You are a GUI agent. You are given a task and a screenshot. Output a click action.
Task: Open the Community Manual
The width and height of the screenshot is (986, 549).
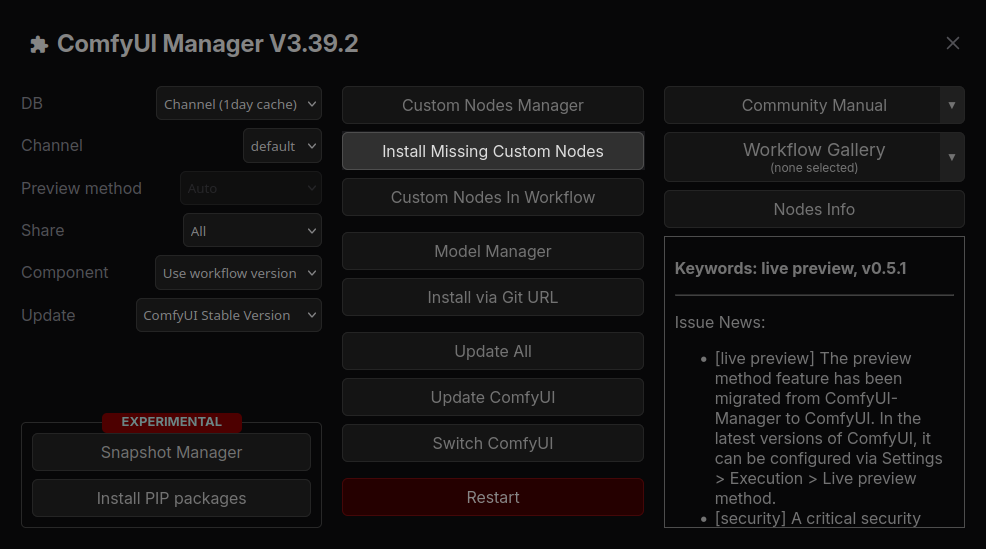(802, 105)
